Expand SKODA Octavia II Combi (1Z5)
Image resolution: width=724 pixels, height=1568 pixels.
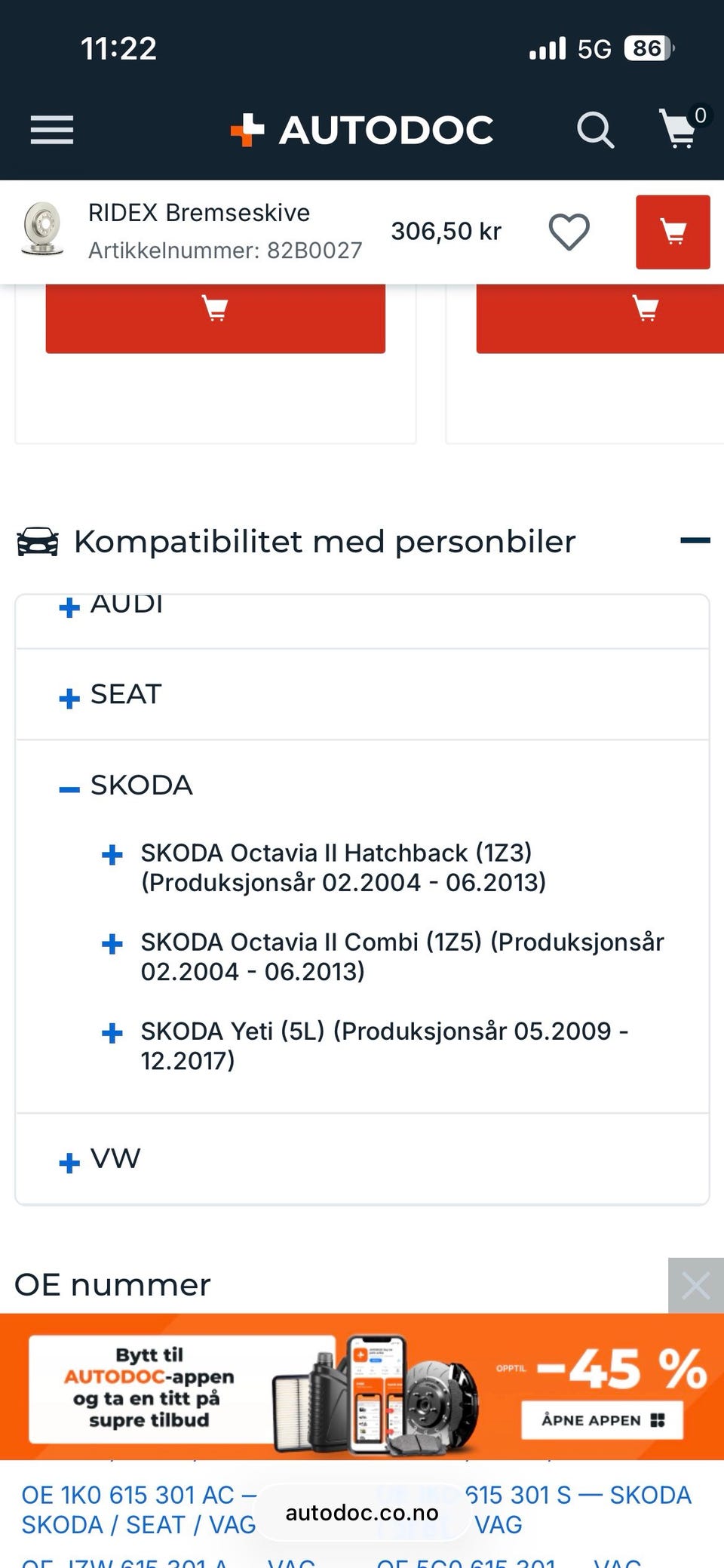pyautogui.click(x=112, y=944)
